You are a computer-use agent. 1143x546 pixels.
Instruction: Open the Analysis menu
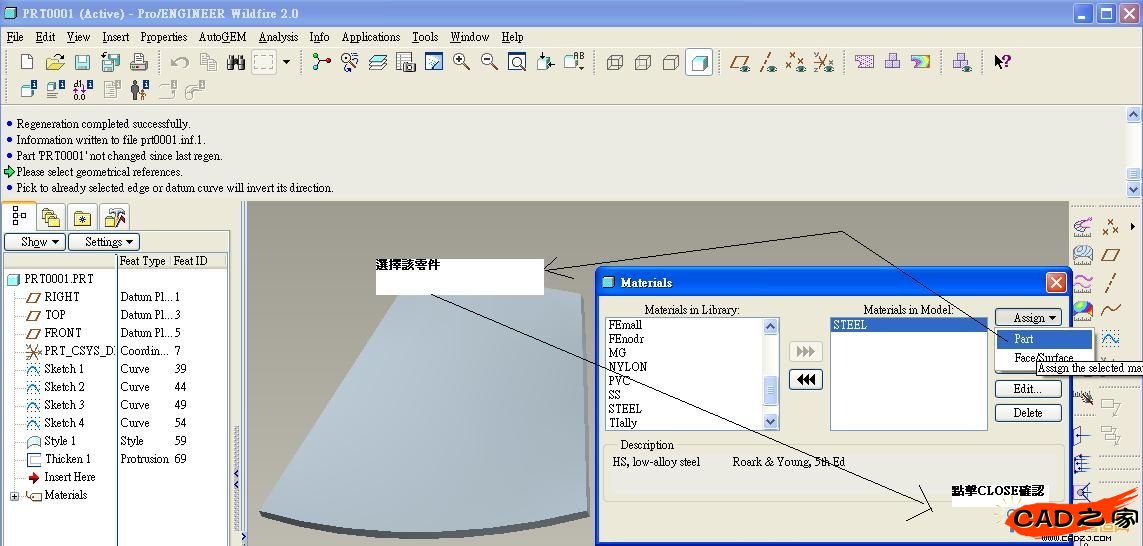(x=278, y=37)
